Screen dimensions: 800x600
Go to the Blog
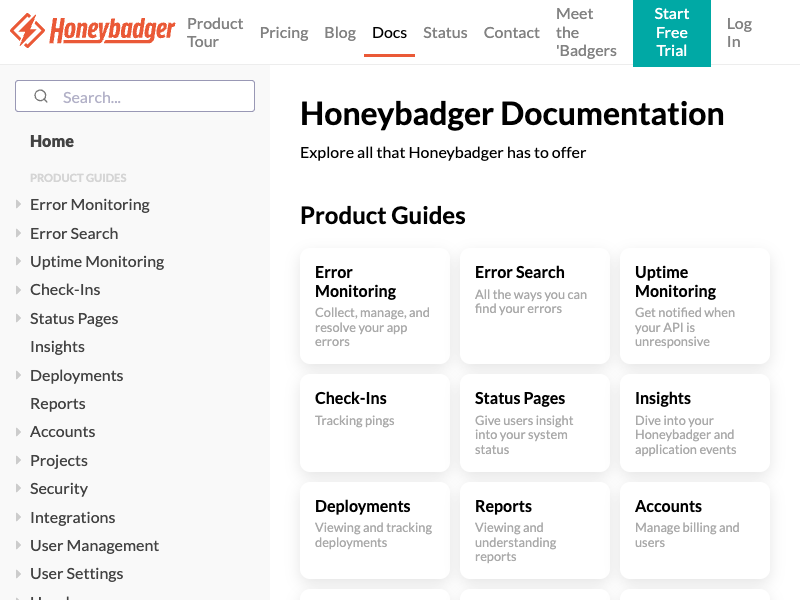tap(340, 33)
